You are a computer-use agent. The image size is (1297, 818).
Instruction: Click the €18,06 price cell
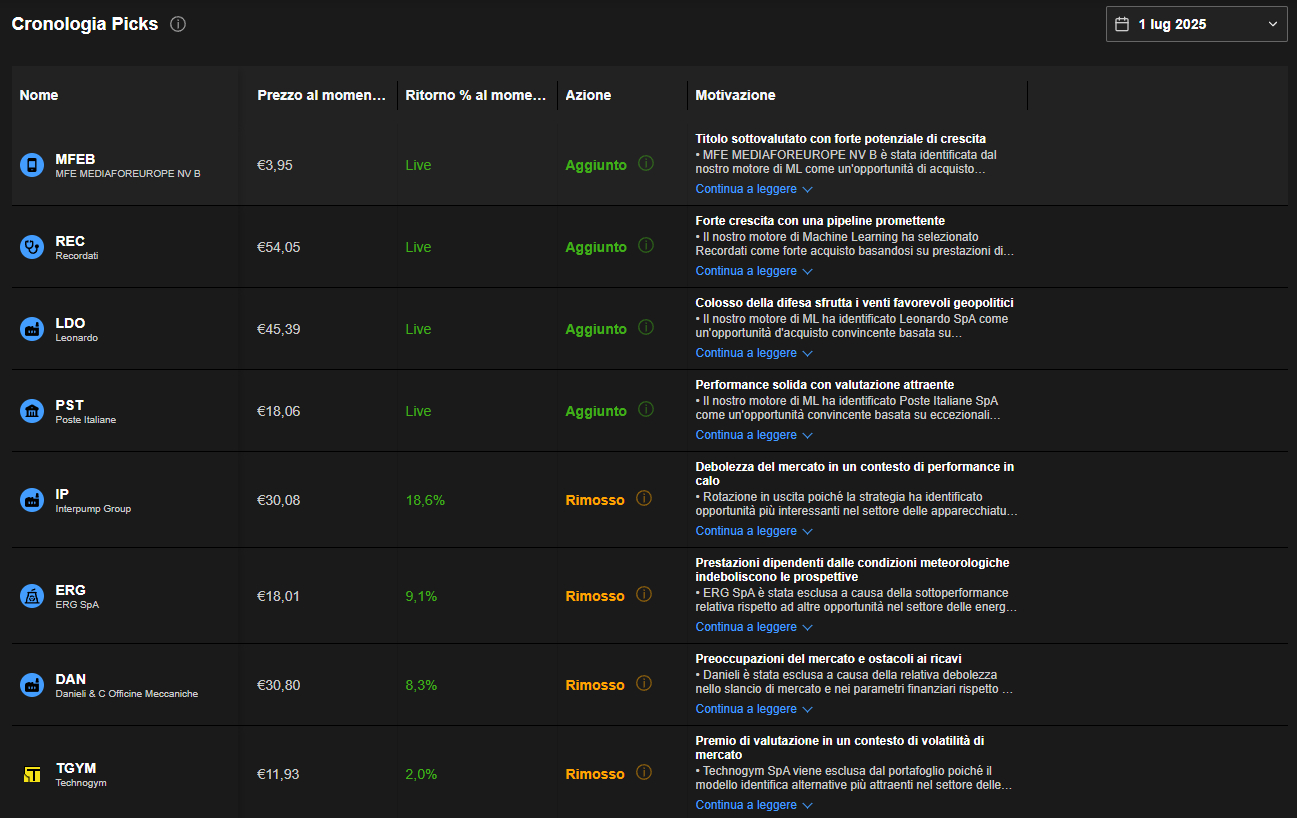[x=279, y=411]
